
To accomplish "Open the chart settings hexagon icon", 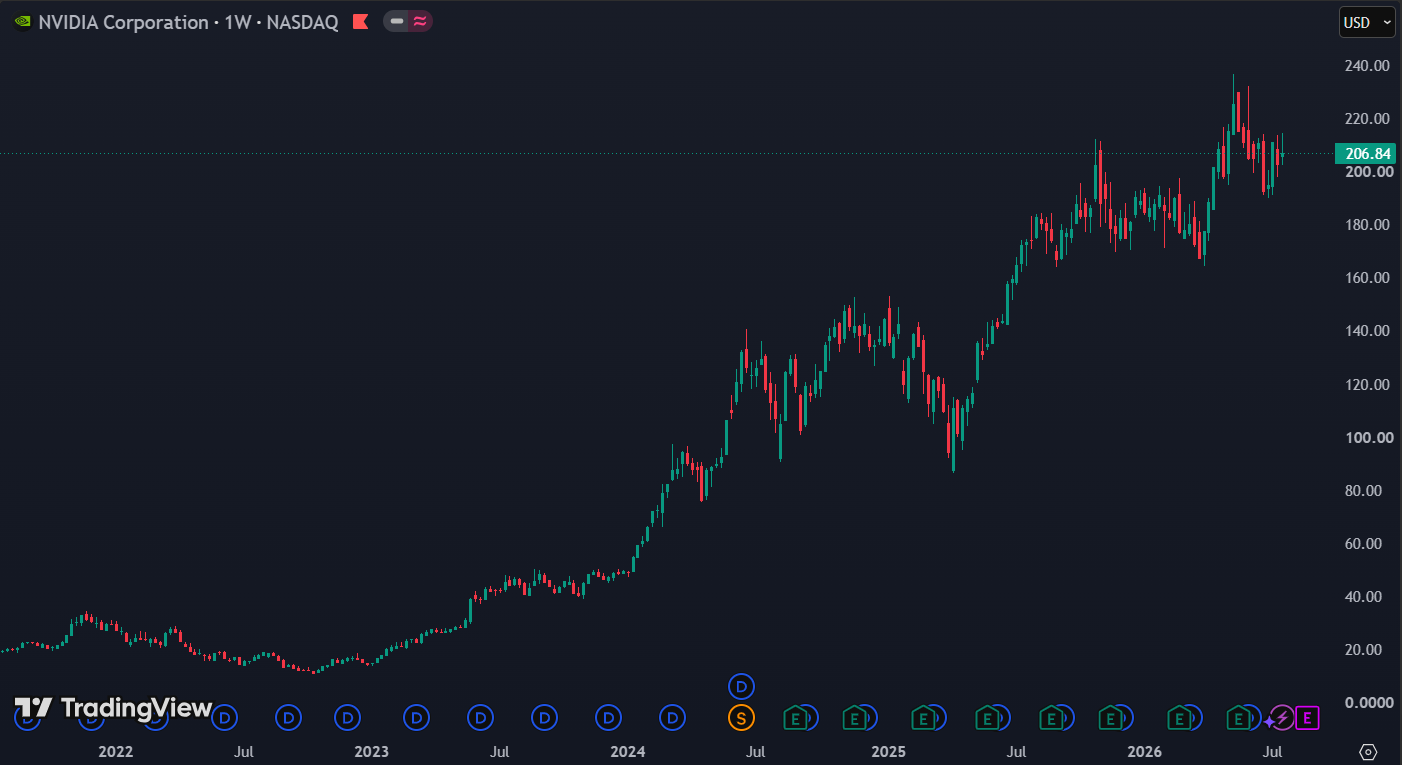I will (1369, 751).
